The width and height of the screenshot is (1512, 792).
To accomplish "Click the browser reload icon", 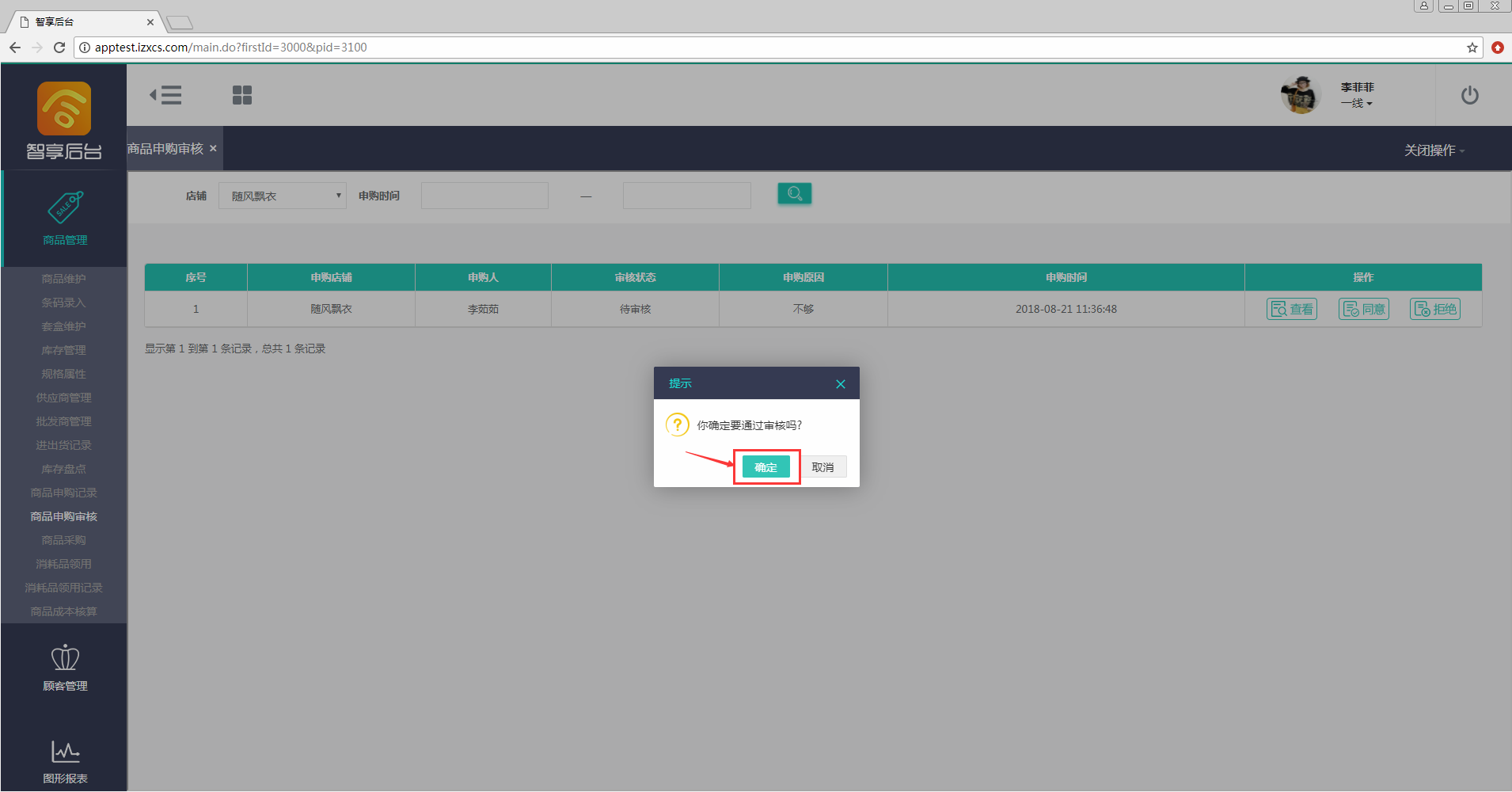I will click(x=59, y=48).
